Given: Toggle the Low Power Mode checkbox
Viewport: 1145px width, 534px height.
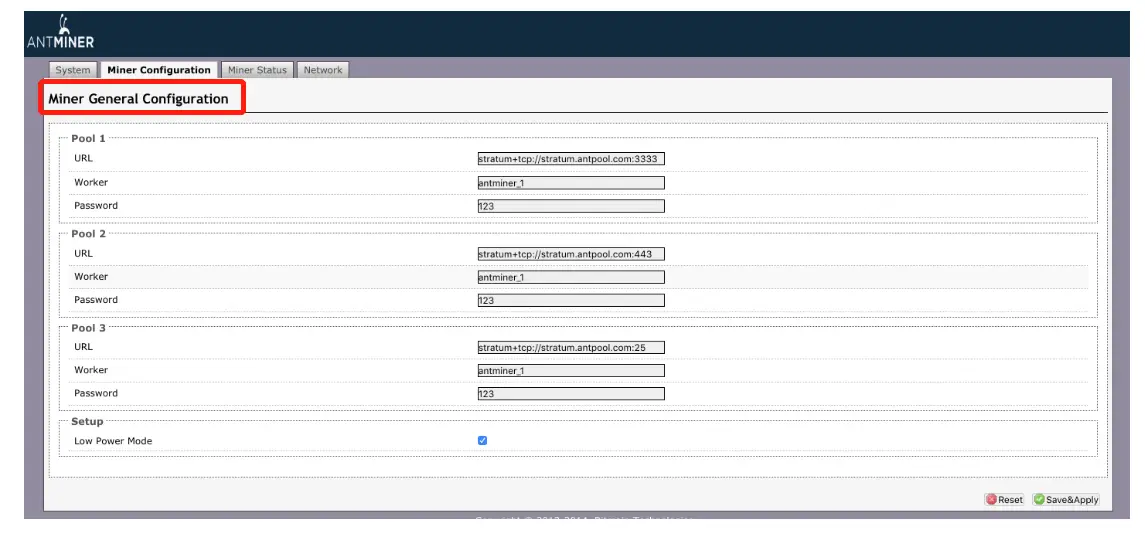Looking at the screenshot, I should pos(483,440).
